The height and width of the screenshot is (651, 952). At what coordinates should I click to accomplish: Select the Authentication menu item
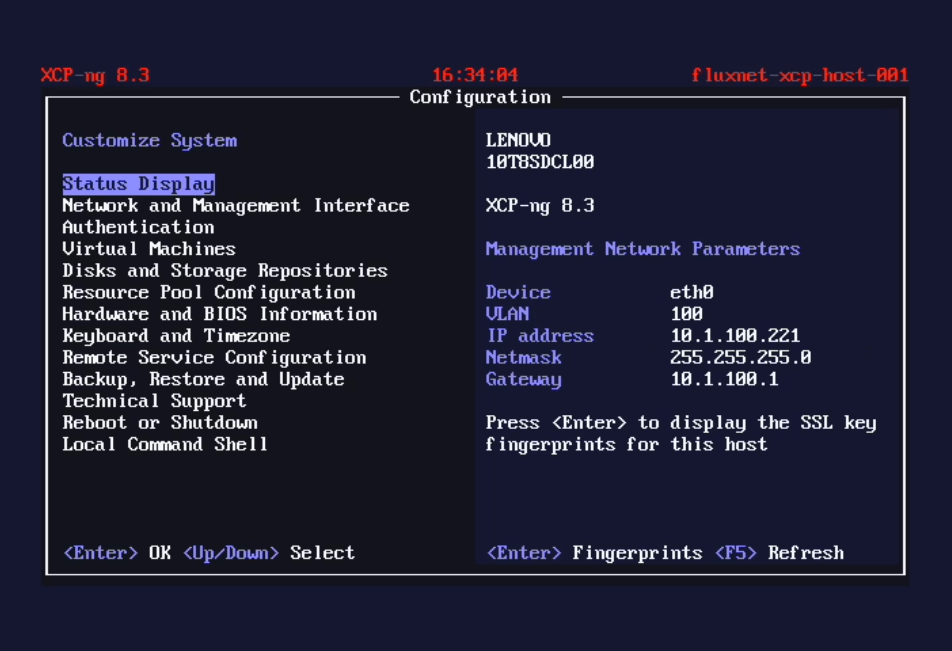[138, 227]
